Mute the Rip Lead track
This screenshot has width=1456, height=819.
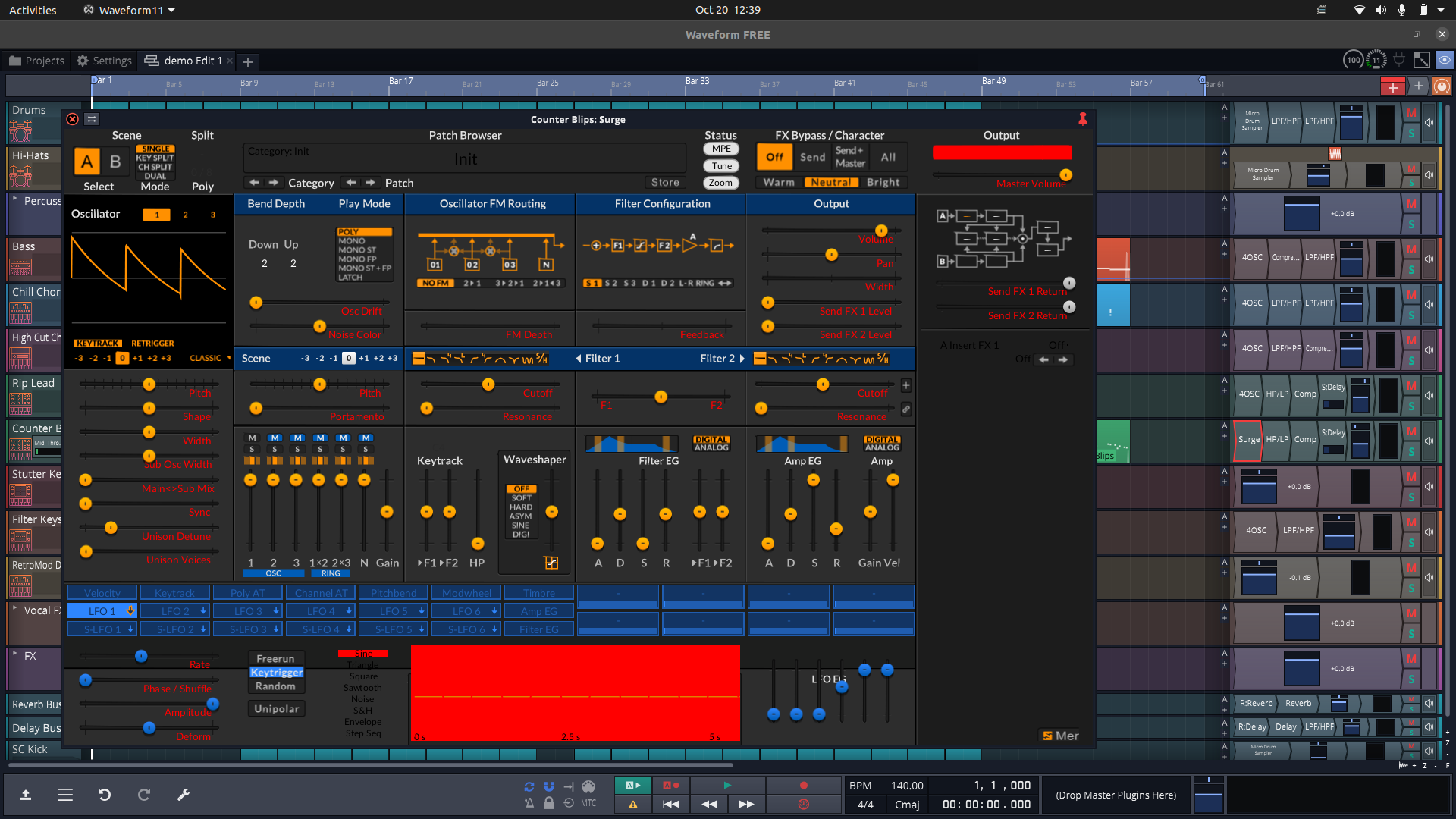coord(1411,386)
